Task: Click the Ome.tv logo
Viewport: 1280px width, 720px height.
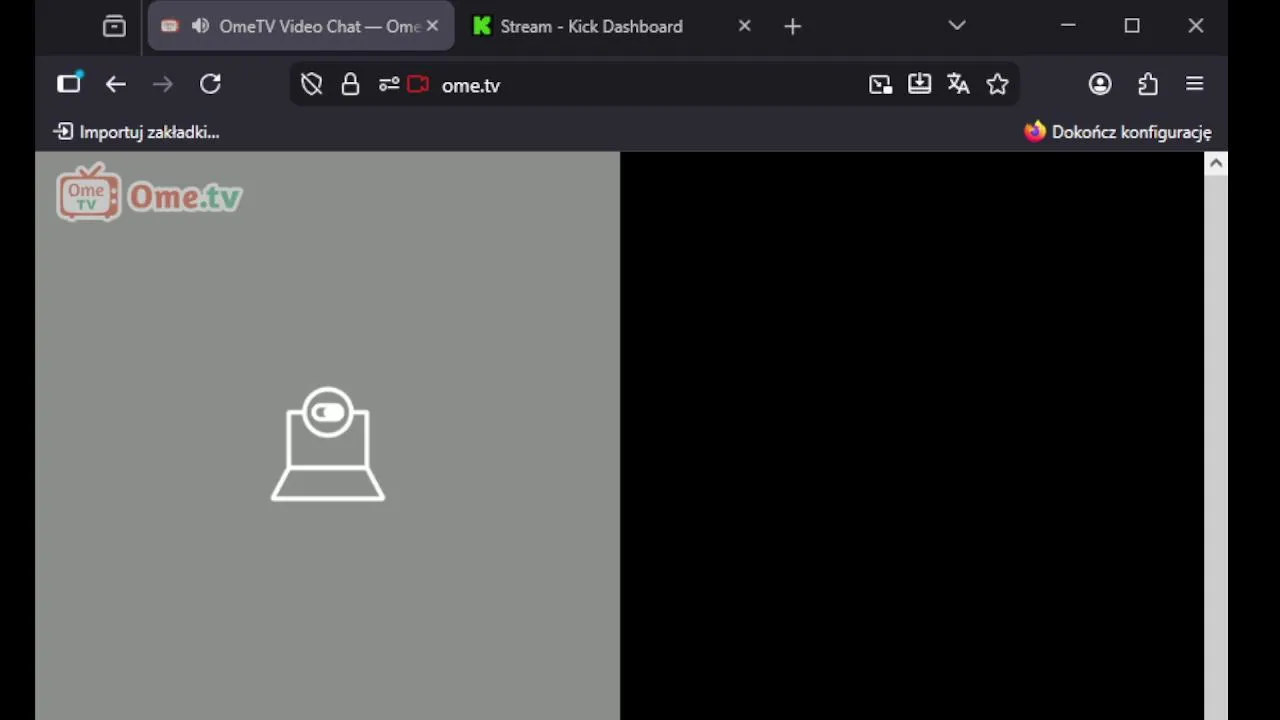Action: (149, 192)
